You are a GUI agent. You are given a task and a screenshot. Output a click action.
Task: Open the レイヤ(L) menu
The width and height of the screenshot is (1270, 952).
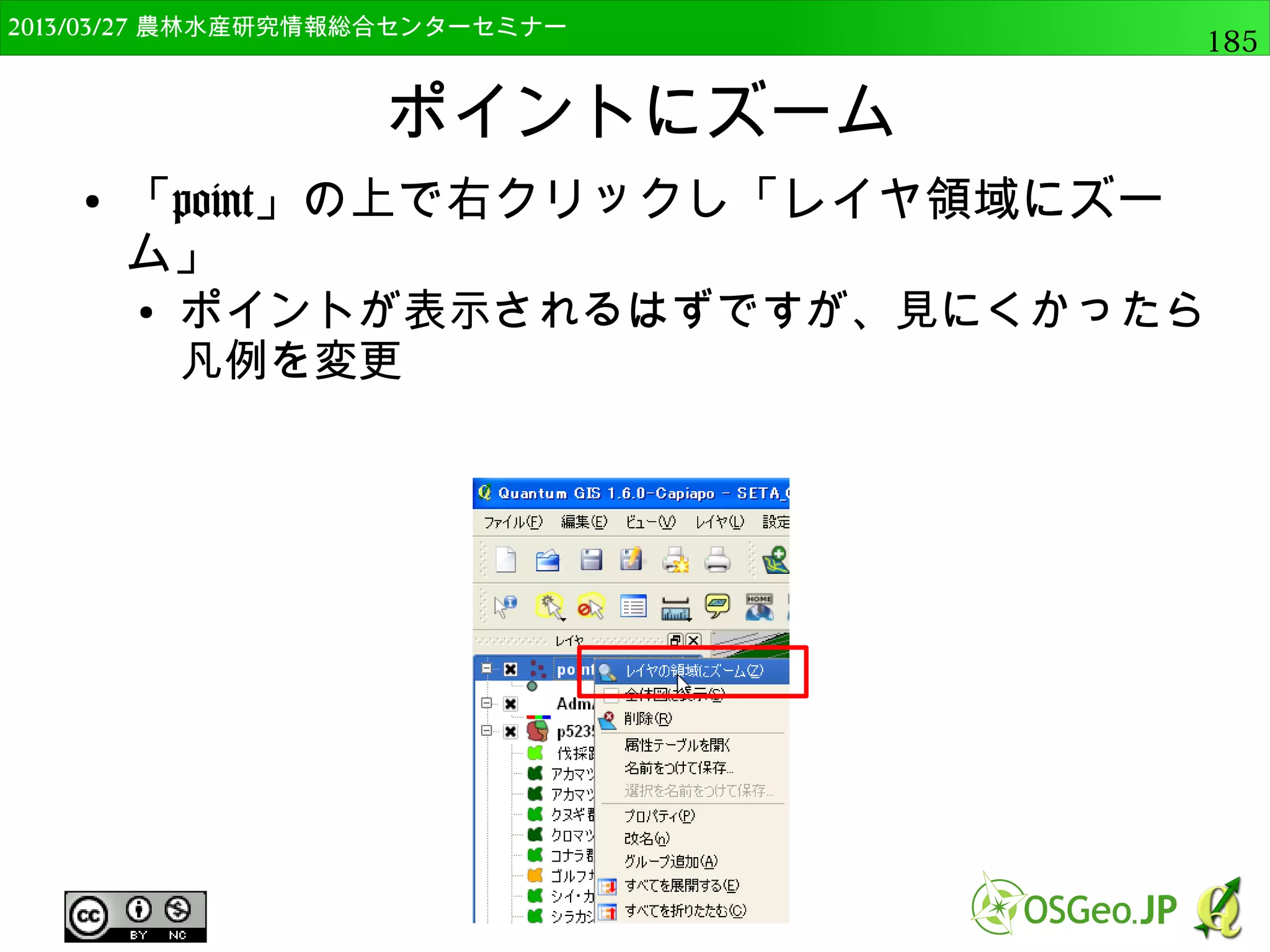coord(719,522)
